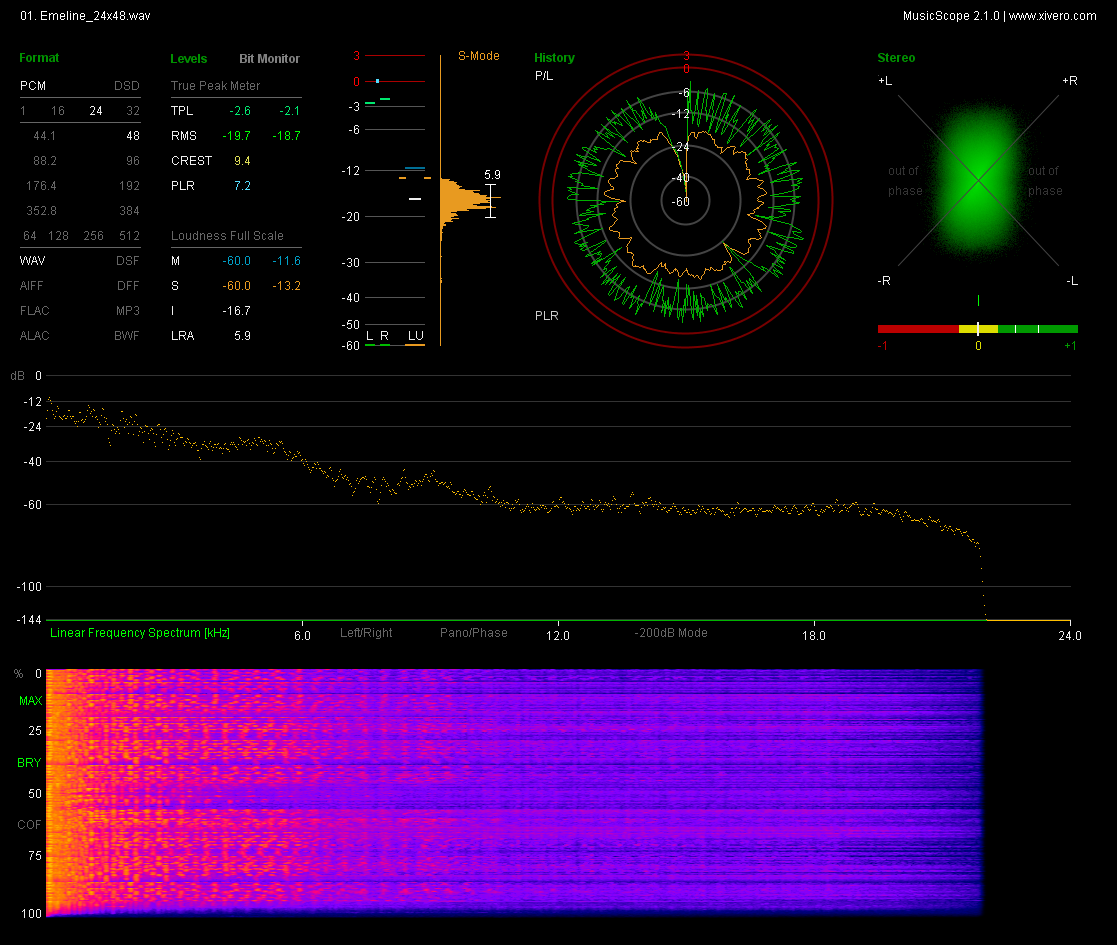
Task: Select BRY spectrogram color mode
Action: coord(29,763)
